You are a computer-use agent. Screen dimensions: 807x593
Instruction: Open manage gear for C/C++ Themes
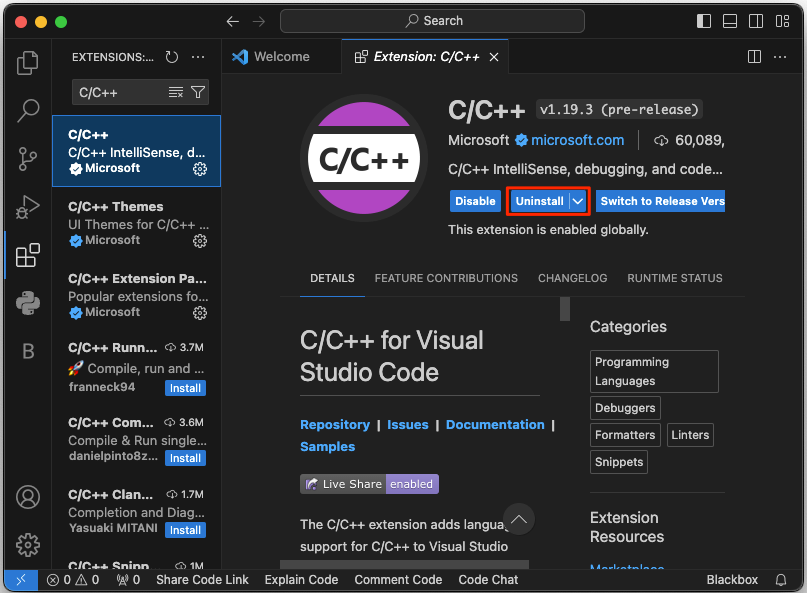click(200, 241)
